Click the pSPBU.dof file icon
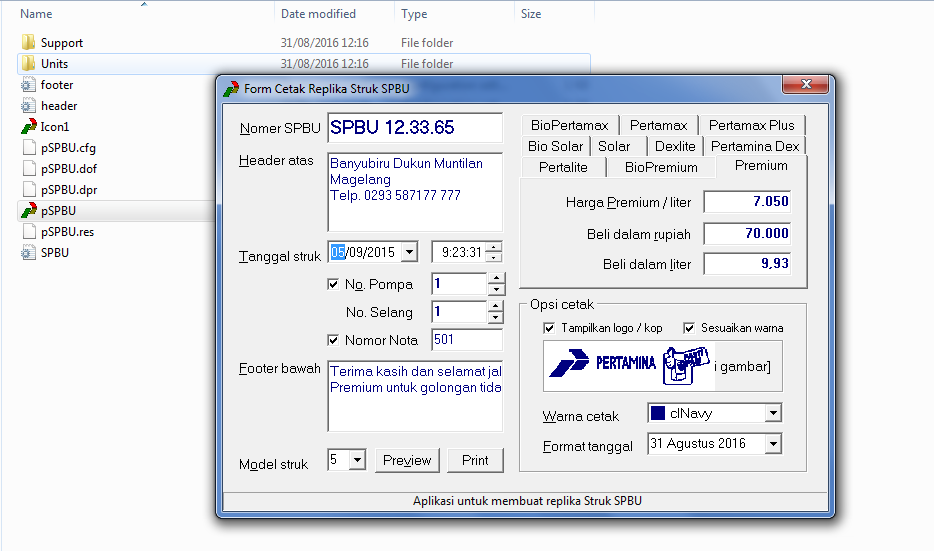Viewport: 934px width, 551px height. (x=29, y=168)
